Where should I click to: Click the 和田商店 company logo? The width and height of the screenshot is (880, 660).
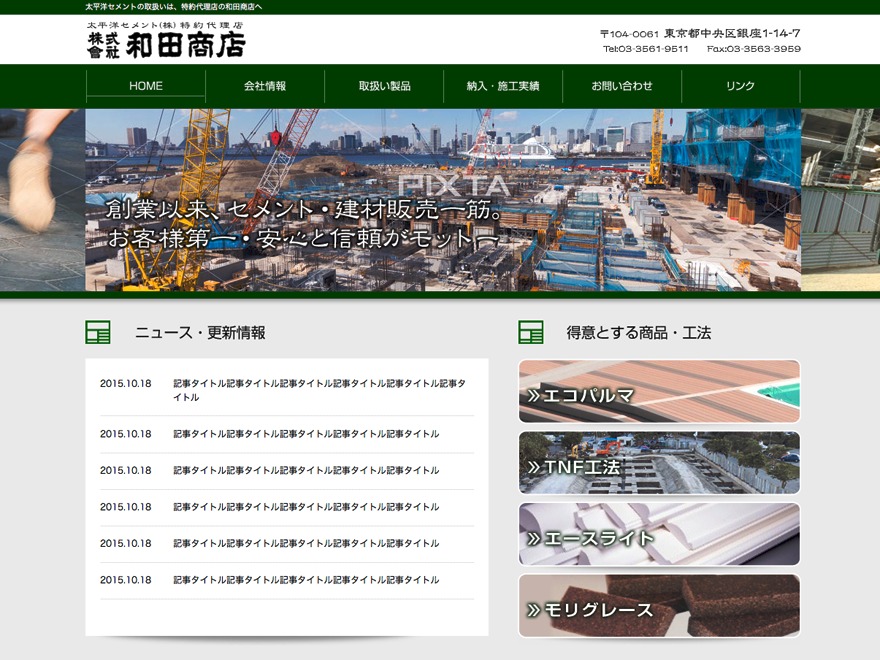pos(166,40)
